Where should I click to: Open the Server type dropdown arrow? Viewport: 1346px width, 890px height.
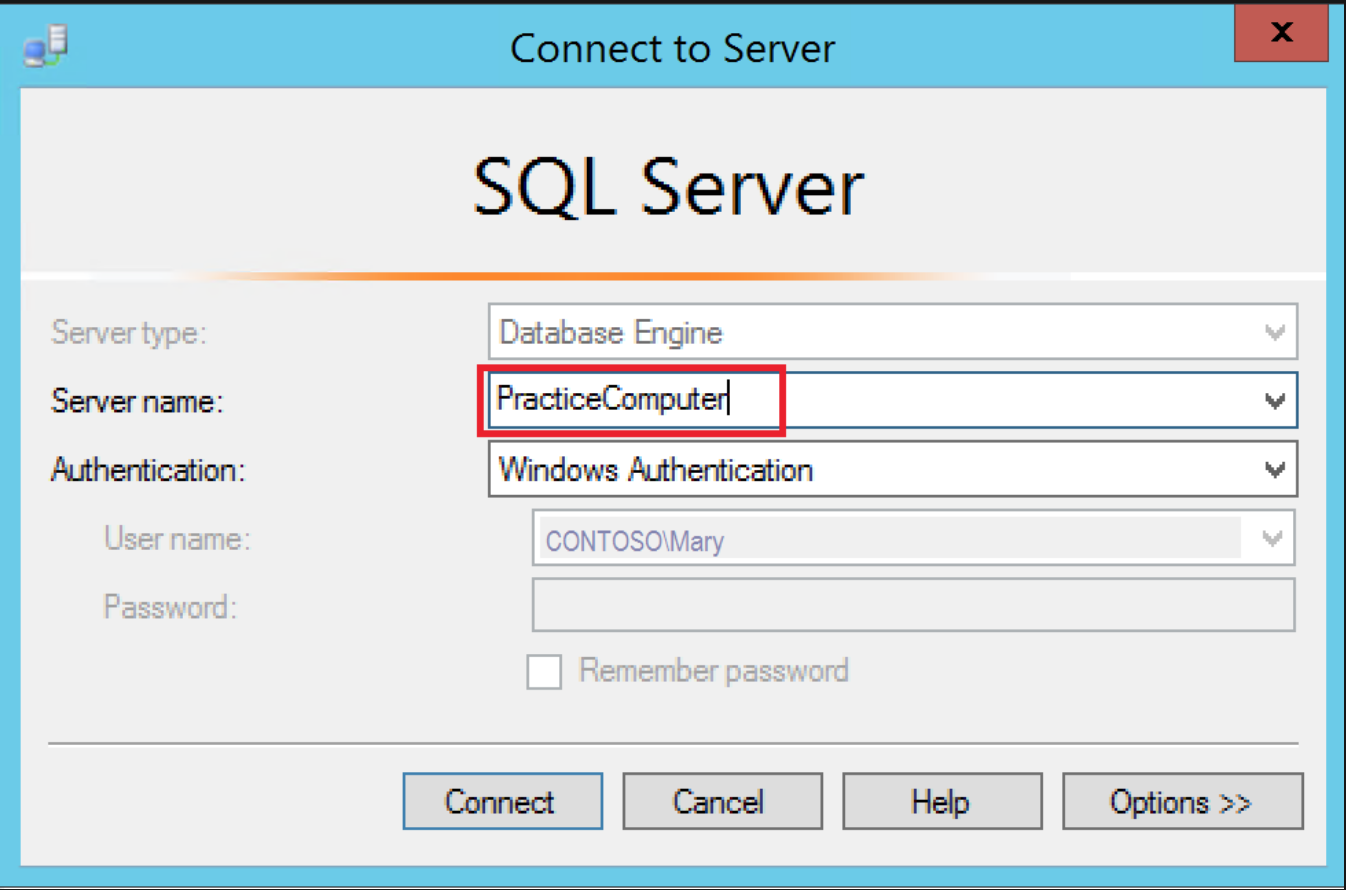(1275, 332)
